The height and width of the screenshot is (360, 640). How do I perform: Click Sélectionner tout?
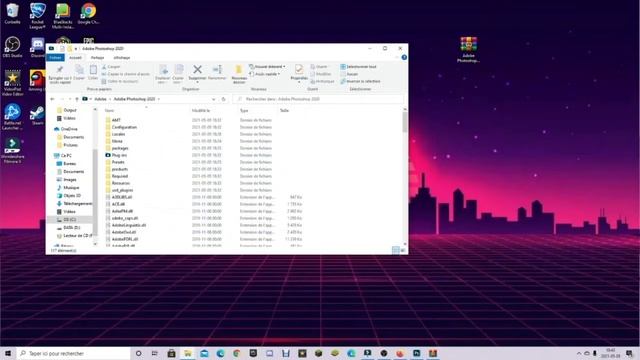pyautogui.click(x=358, y=67)
